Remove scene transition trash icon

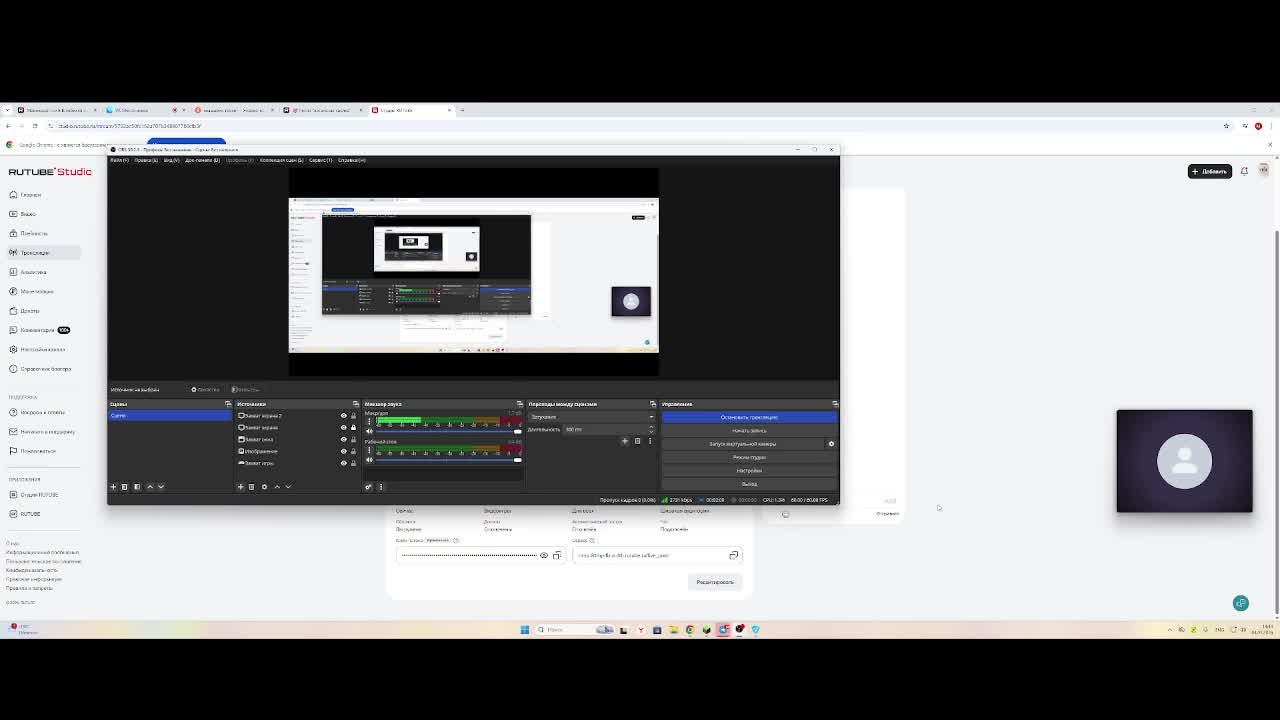637,441
